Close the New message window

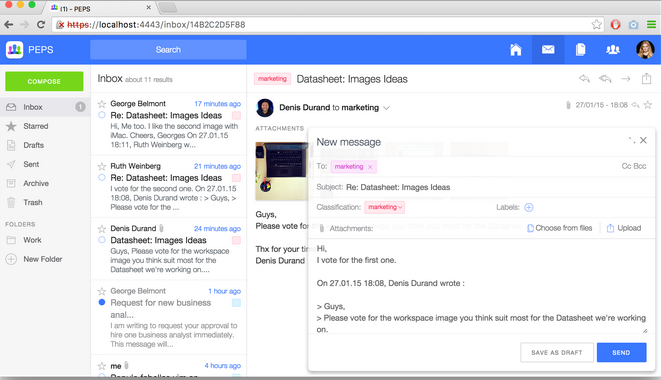point(643,140)
